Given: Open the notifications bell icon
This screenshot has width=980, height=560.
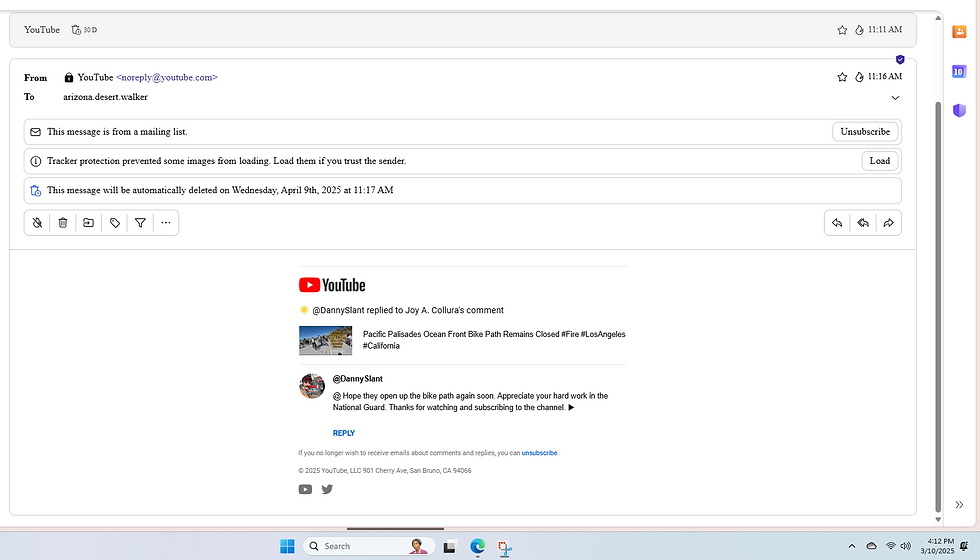Looking at the screenshot, I should tap(964, 546).
